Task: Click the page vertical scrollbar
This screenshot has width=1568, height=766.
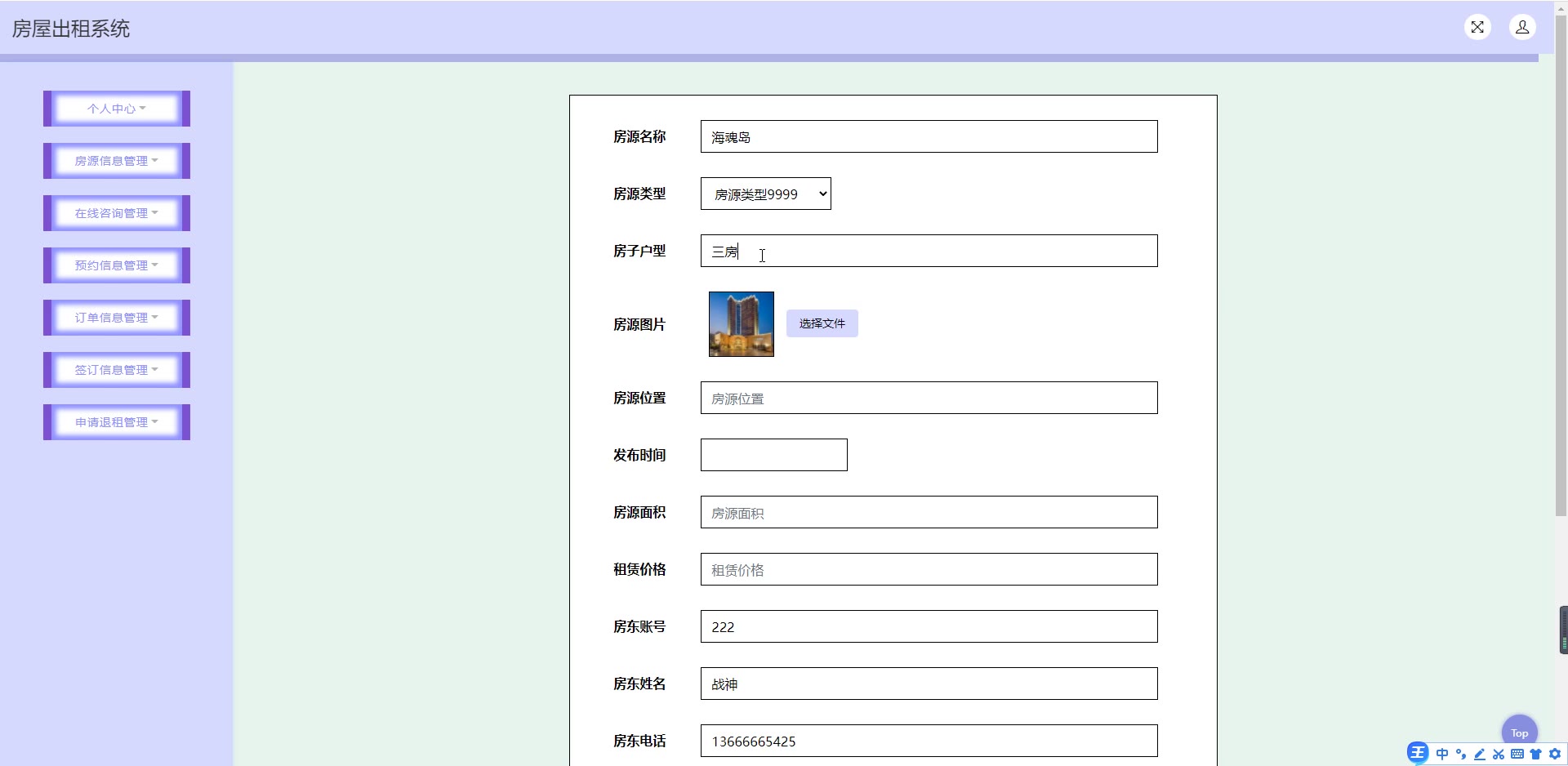Action: tap(1561, 265)
